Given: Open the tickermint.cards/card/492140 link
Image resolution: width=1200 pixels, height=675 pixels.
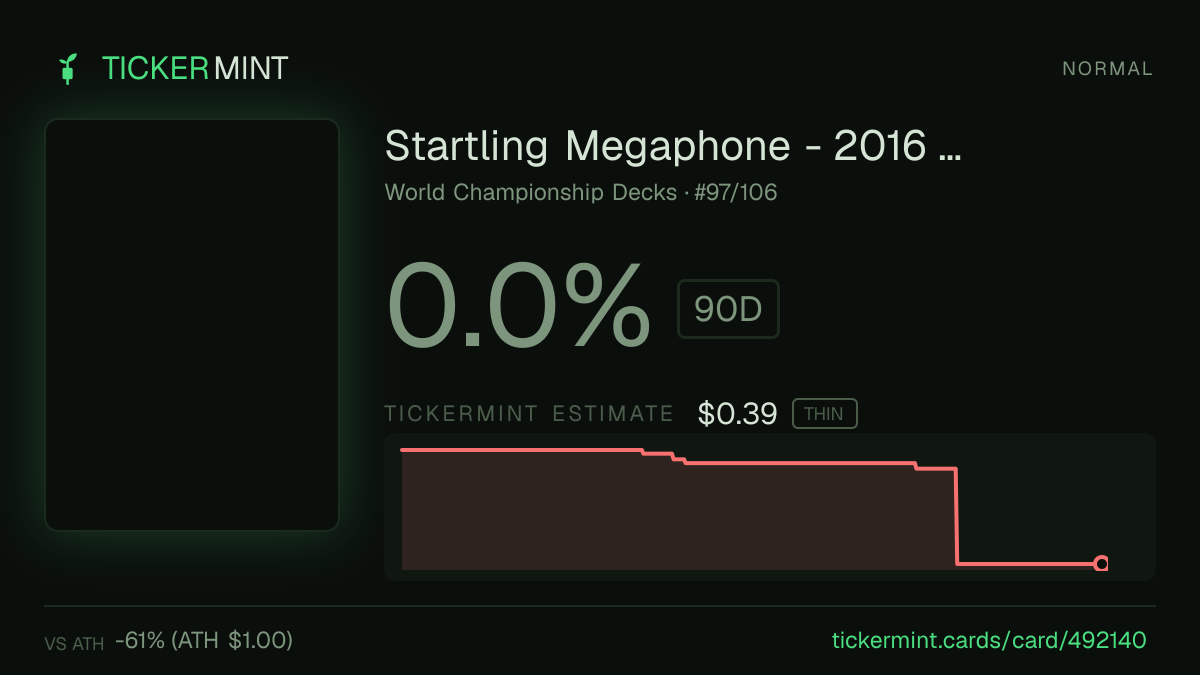Looking at the screenshot, I should tap(989, 640).
